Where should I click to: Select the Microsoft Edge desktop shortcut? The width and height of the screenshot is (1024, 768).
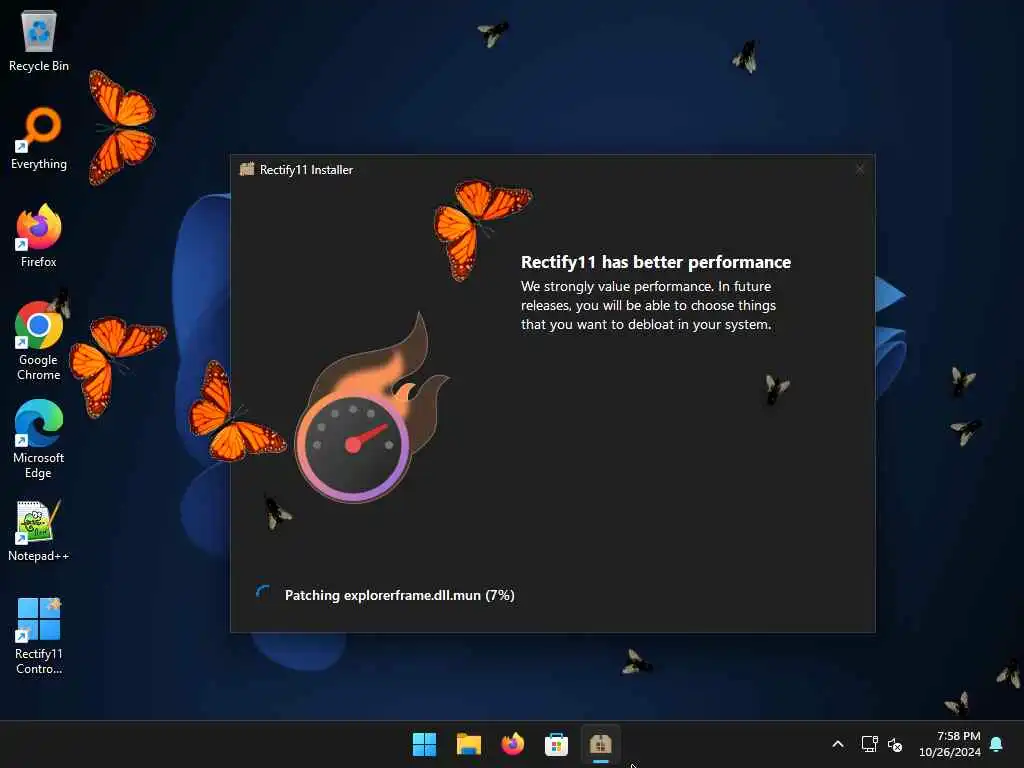39,439
